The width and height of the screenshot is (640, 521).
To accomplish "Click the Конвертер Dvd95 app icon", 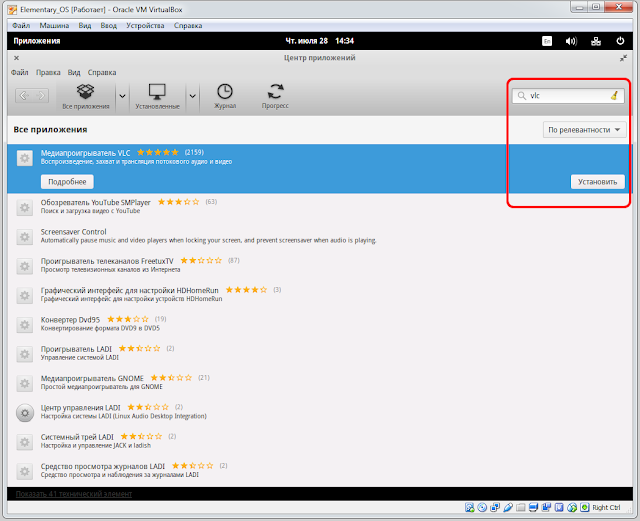I will (24, 325).
